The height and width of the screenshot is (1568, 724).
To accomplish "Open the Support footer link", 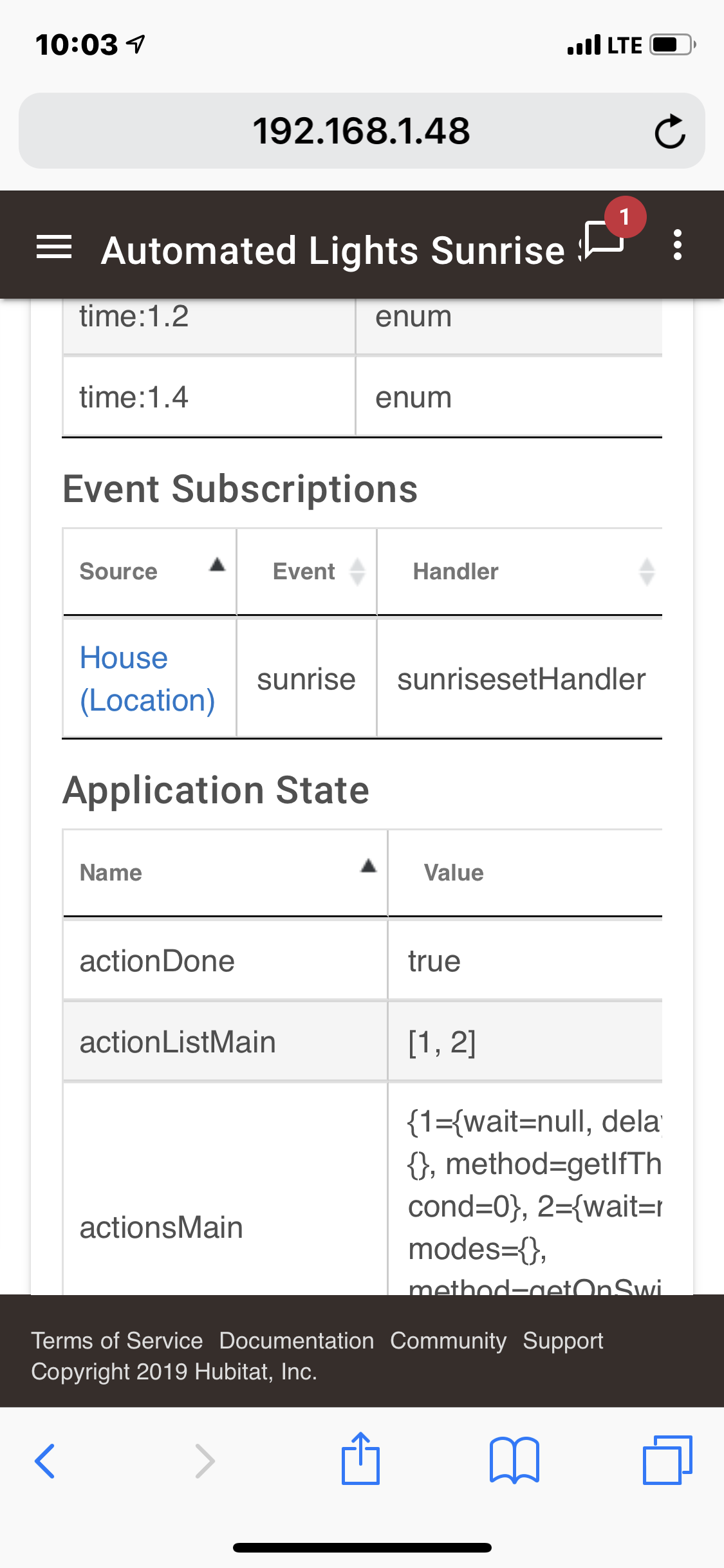I will pyautogui.click(x=562, y=1341).
